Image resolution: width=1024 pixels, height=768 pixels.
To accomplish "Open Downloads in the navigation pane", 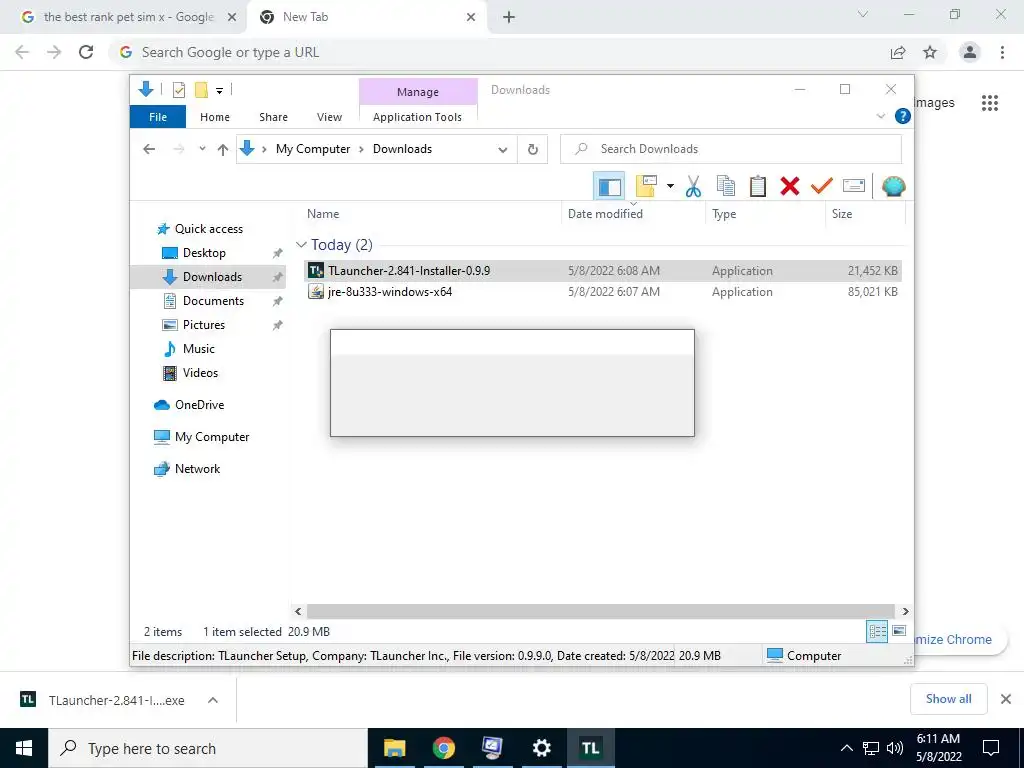I will click(x=212, y=277).
